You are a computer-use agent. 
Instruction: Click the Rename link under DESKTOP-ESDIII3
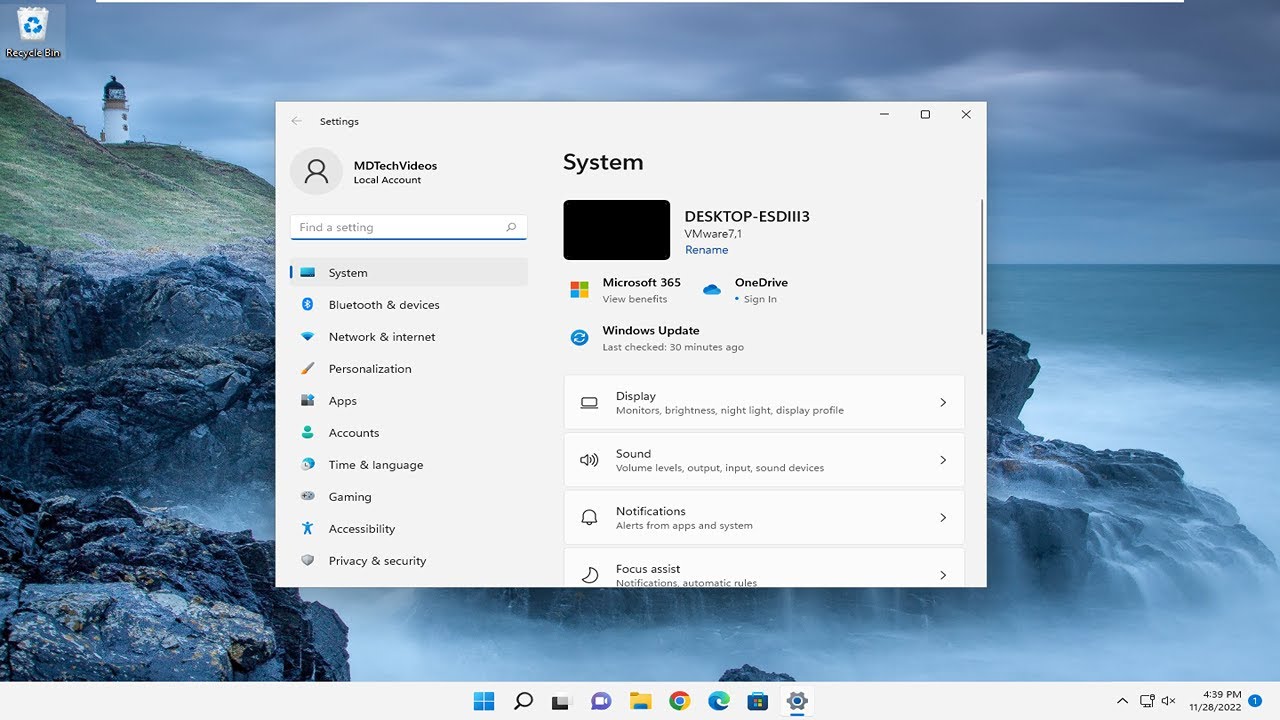pos(706,250)
